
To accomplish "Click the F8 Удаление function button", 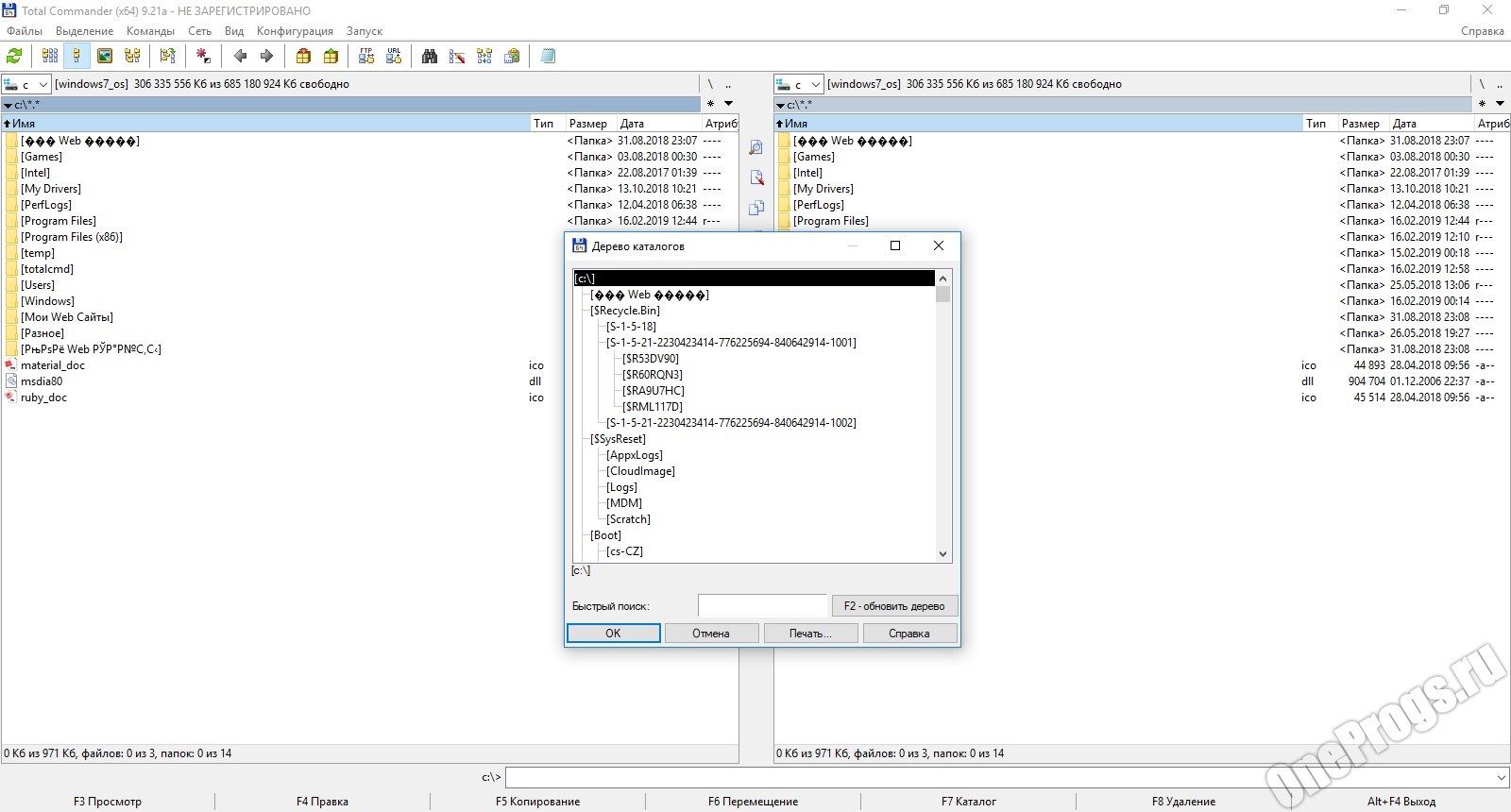I will click(x=1183, y=802).
